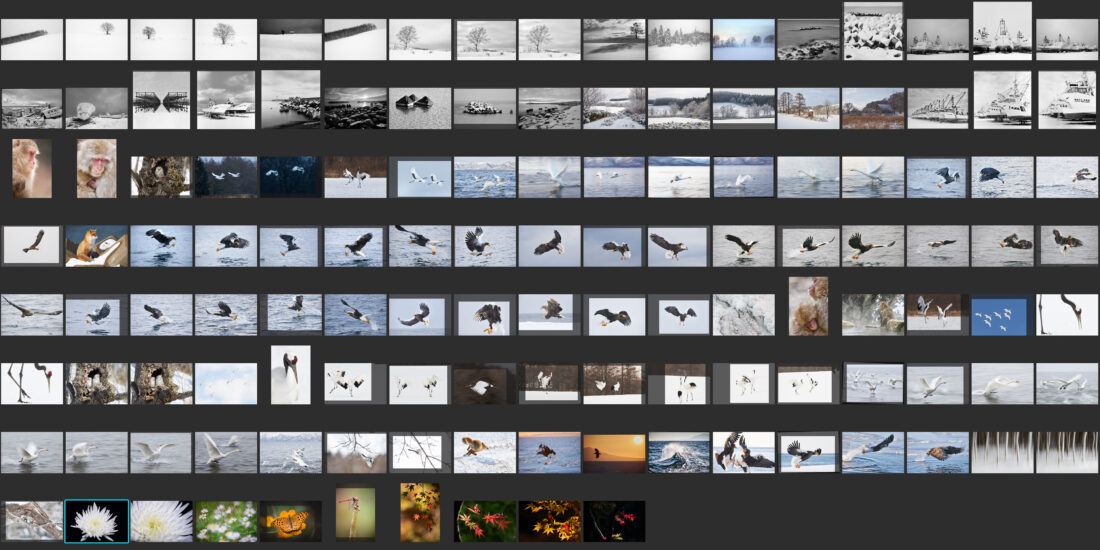The image size is (1100, 550).
Task: Choose the crashing ocean wave thumbnail
Action: (x=679, y=452)
